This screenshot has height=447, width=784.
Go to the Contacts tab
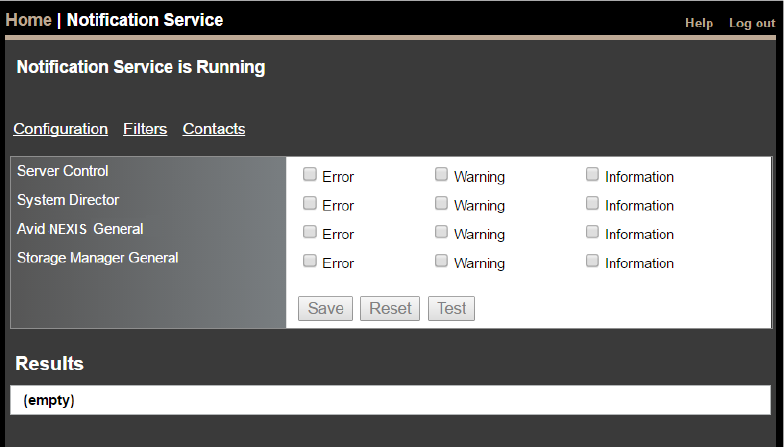point(214,129)
